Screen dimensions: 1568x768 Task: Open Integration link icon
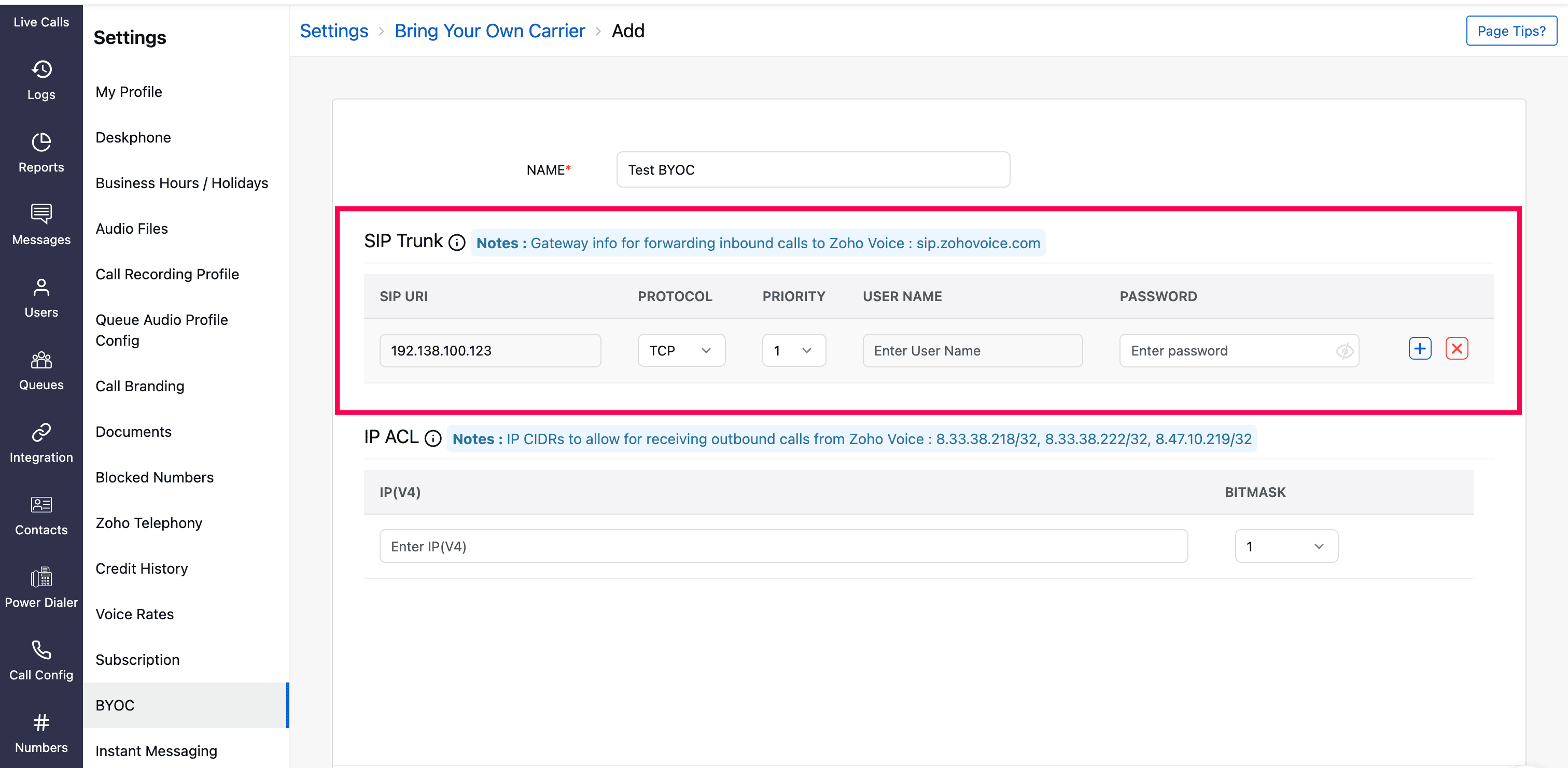click(41, 433)
